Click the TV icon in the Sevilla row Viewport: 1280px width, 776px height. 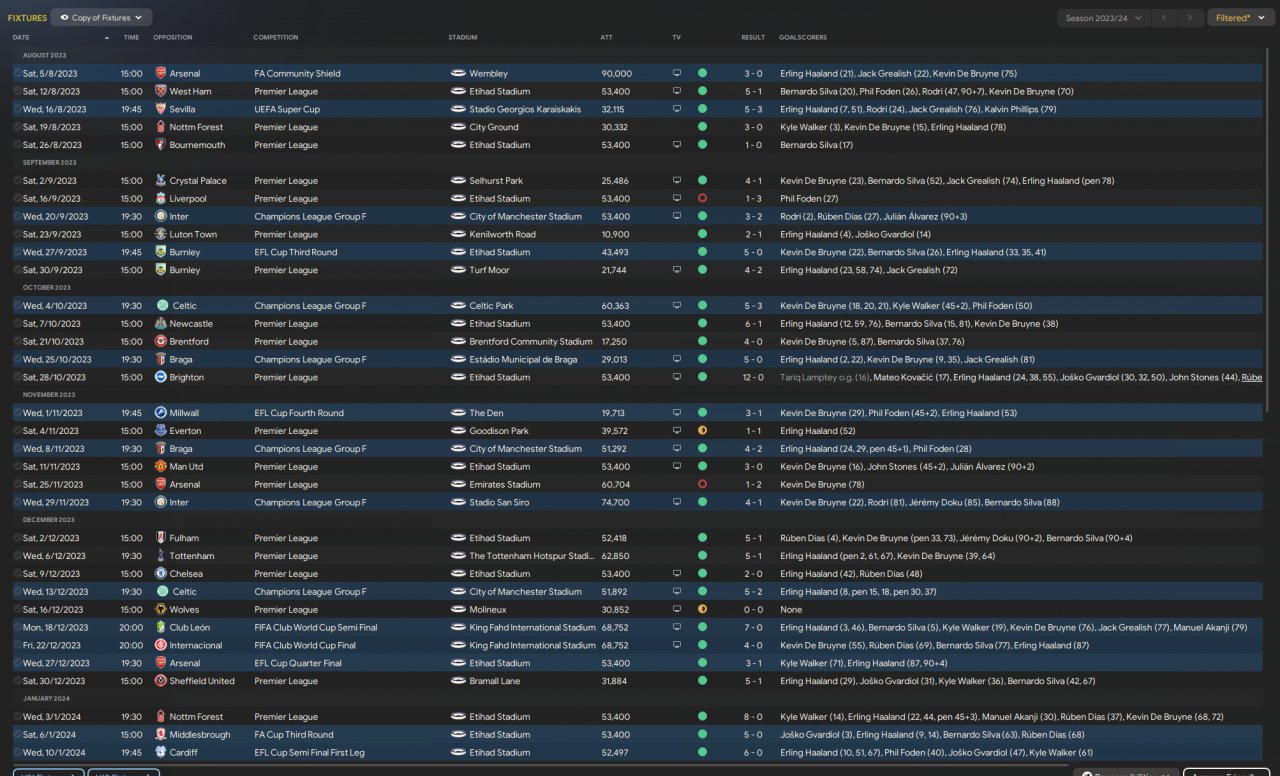click(x=677, y=109)
